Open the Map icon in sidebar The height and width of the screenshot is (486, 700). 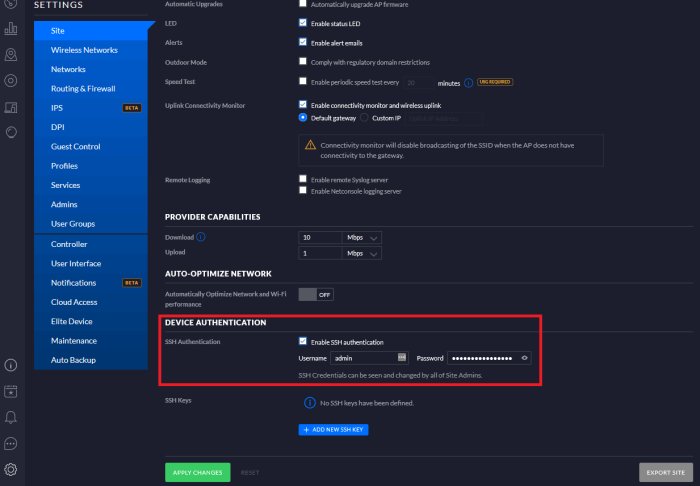(x=11, y=54)
